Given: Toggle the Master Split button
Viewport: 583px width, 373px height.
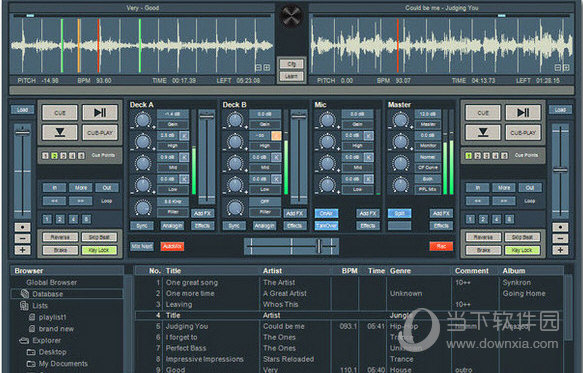Looking at the screenshot, I should coord(399,213).
